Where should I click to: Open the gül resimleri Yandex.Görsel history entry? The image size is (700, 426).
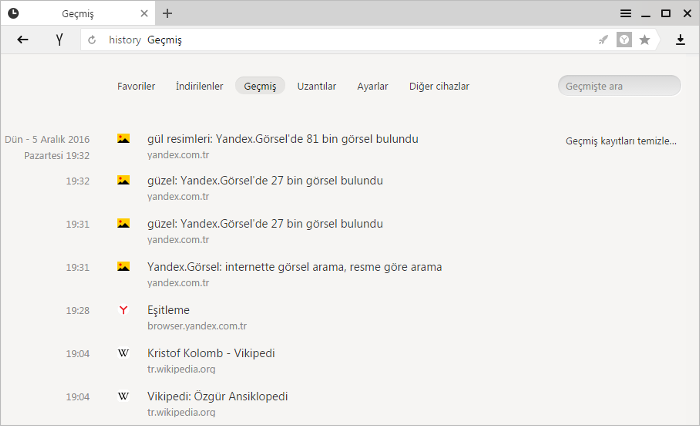point(283,139)
